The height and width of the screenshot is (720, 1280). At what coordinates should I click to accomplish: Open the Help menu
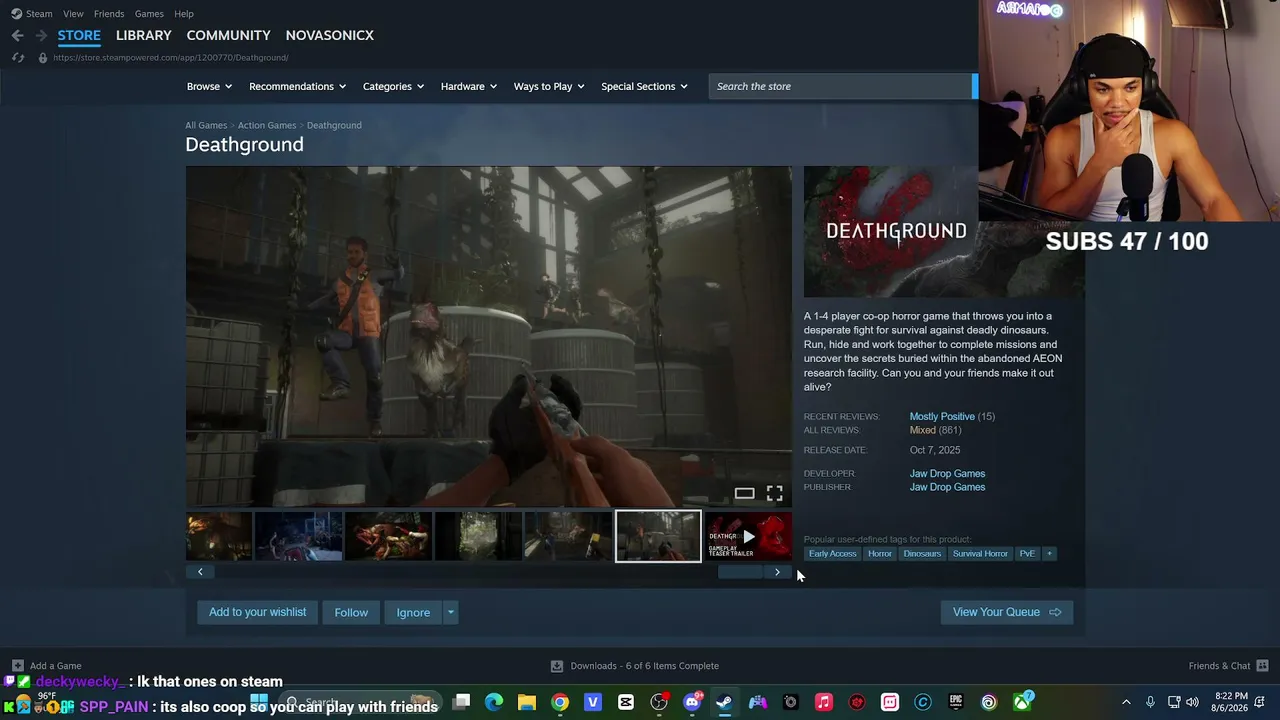point(184,14)
